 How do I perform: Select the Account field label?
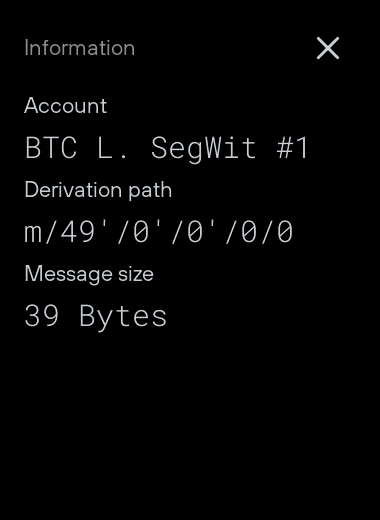coord(66,106)
